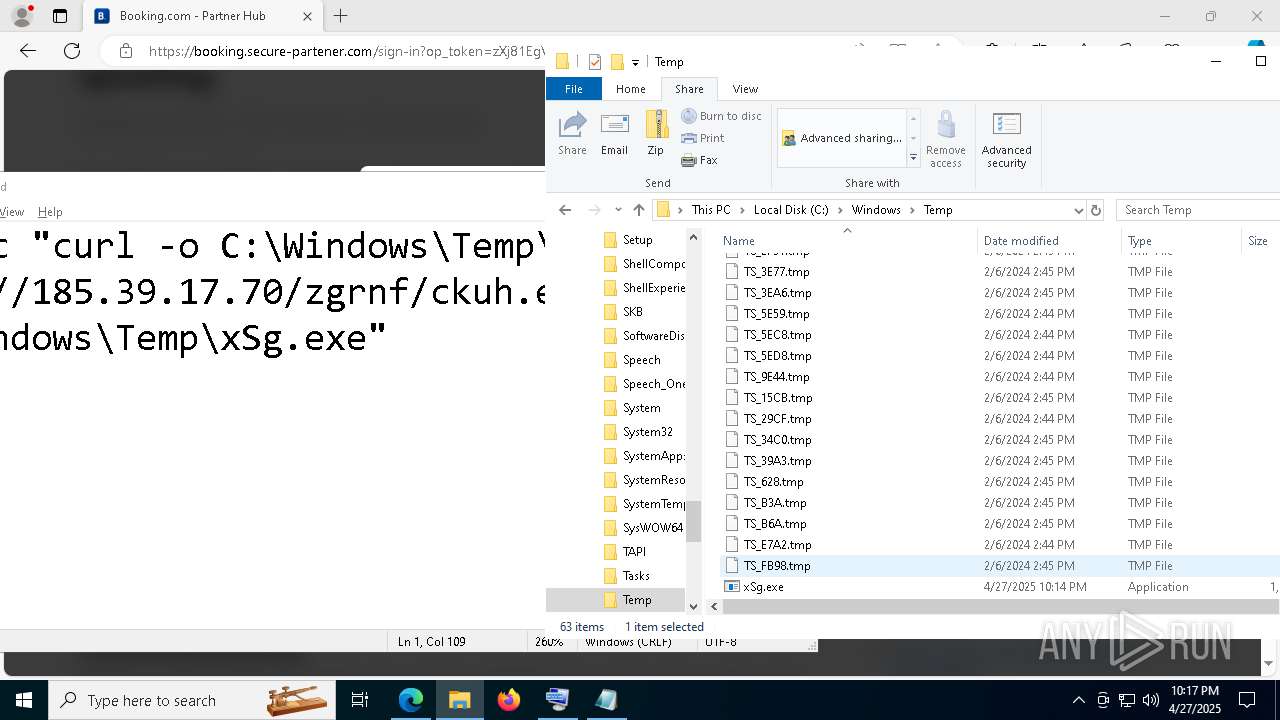Viewport: 1280px width, 720px height.
Task: Show hidden tray icons chevron
Action: pos(1078,700)
